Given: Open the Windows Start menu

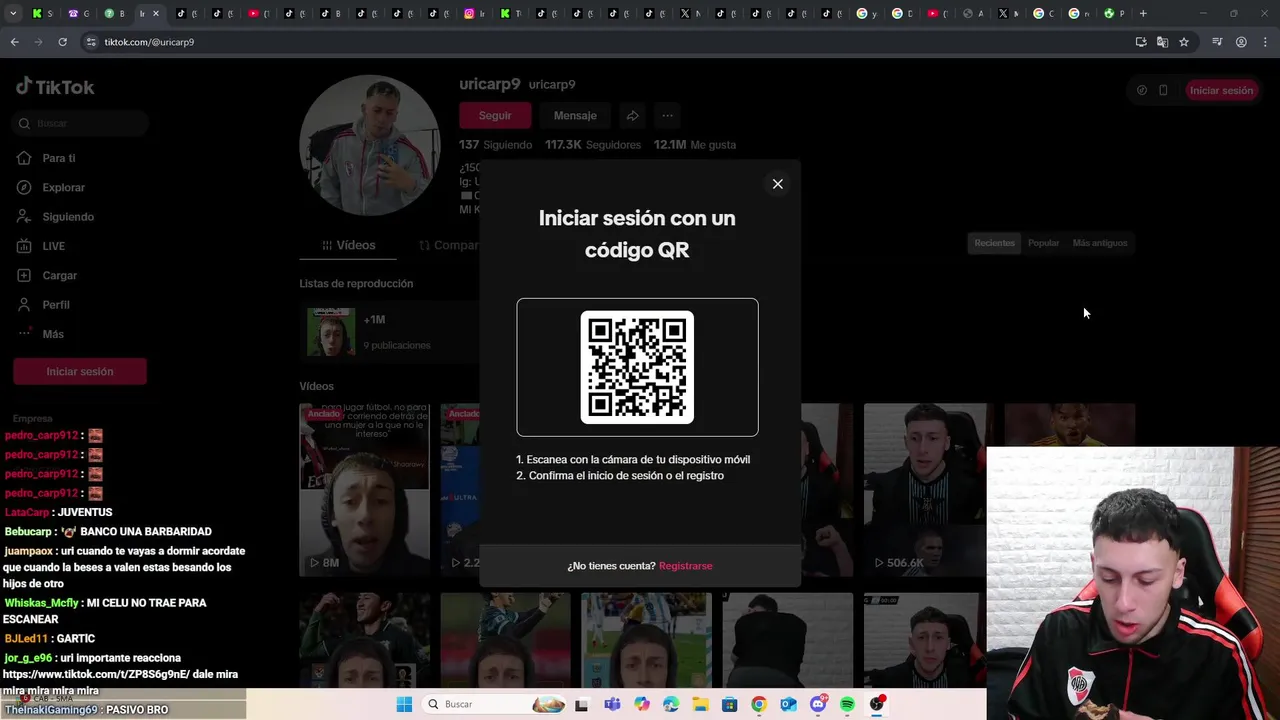Looking at the screenshot, I should tap(404, 704).
